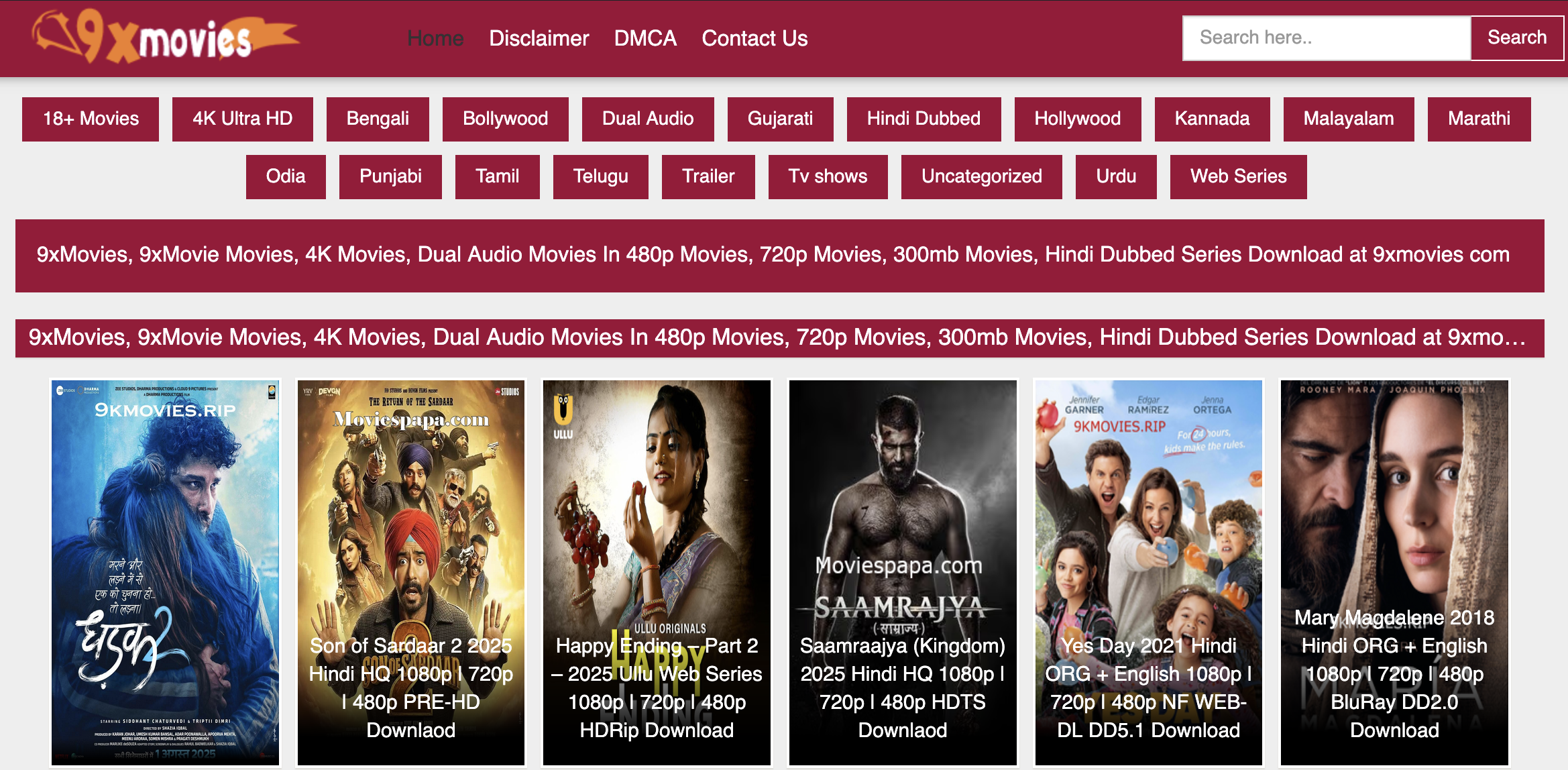This screenshot has width=1568, height=770.
Task: Open the Web Series category
Action: [1239, 176]
